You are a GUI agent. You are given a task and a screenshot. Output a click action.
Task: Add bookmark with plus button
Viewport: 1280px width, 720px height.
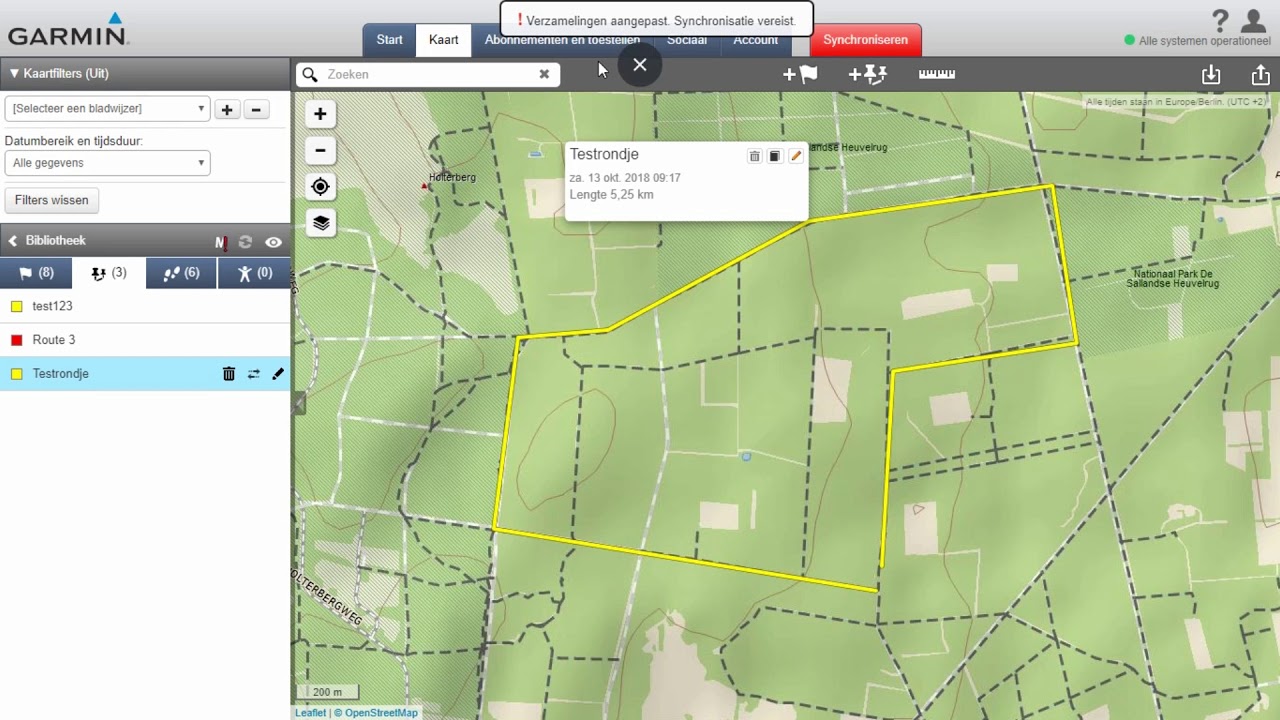[227, 110]
